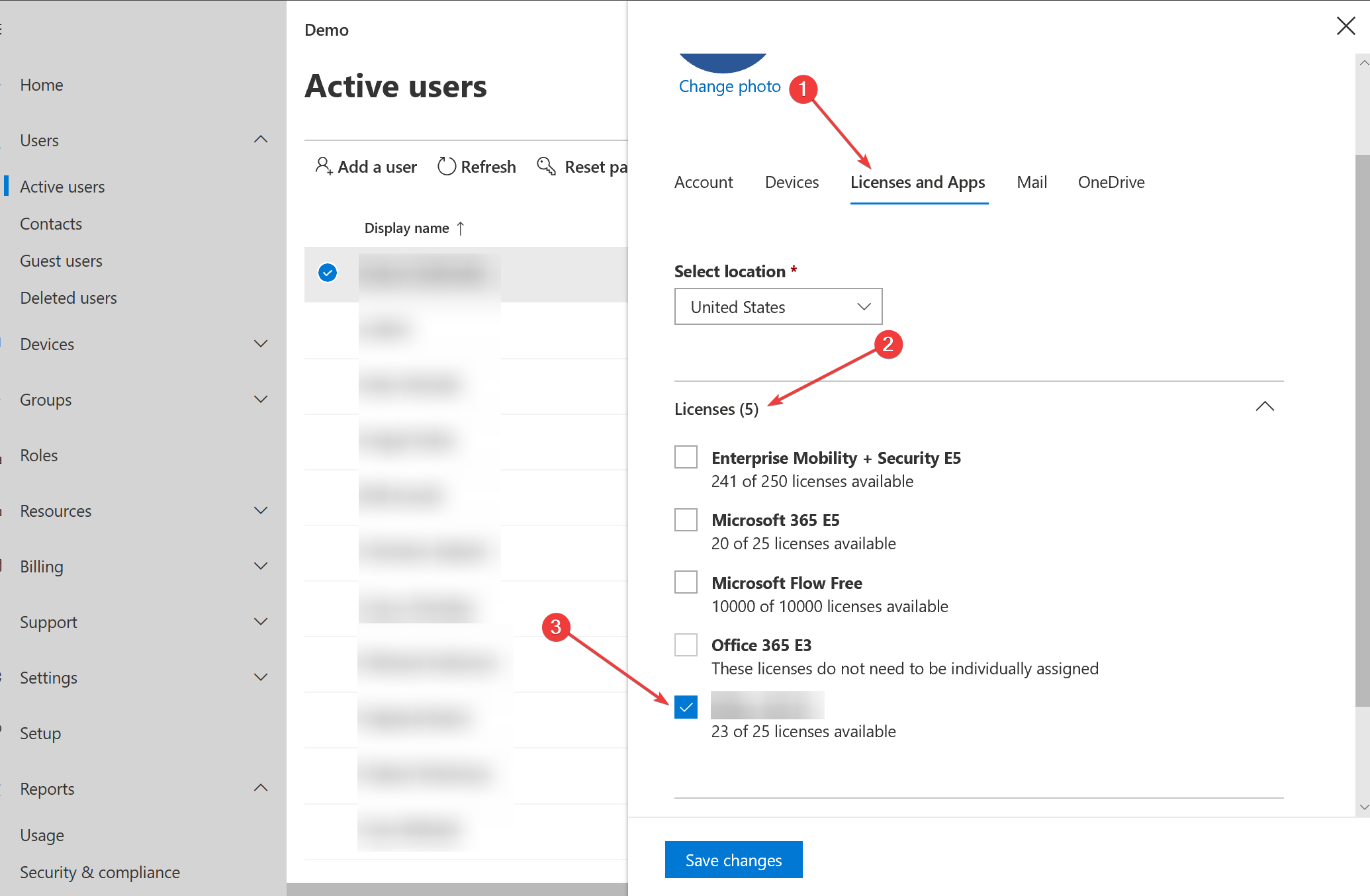
Task: Expand the Devices section in the sidebar
Action: point(260,343)
